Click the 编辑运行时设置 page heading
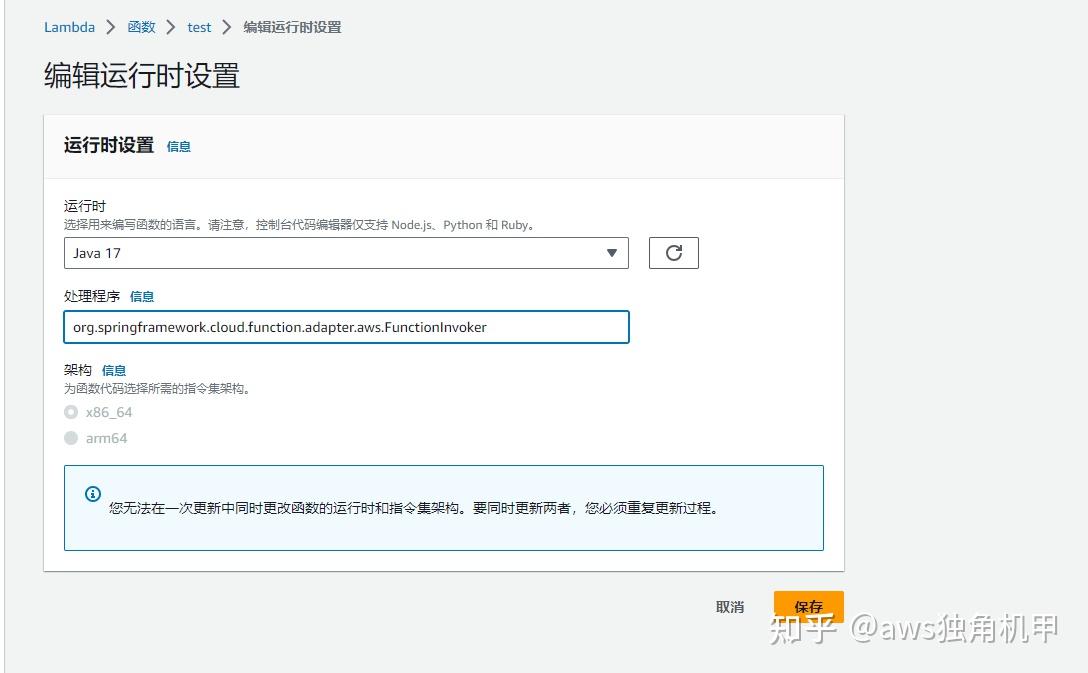 click(x=142, y=75)
